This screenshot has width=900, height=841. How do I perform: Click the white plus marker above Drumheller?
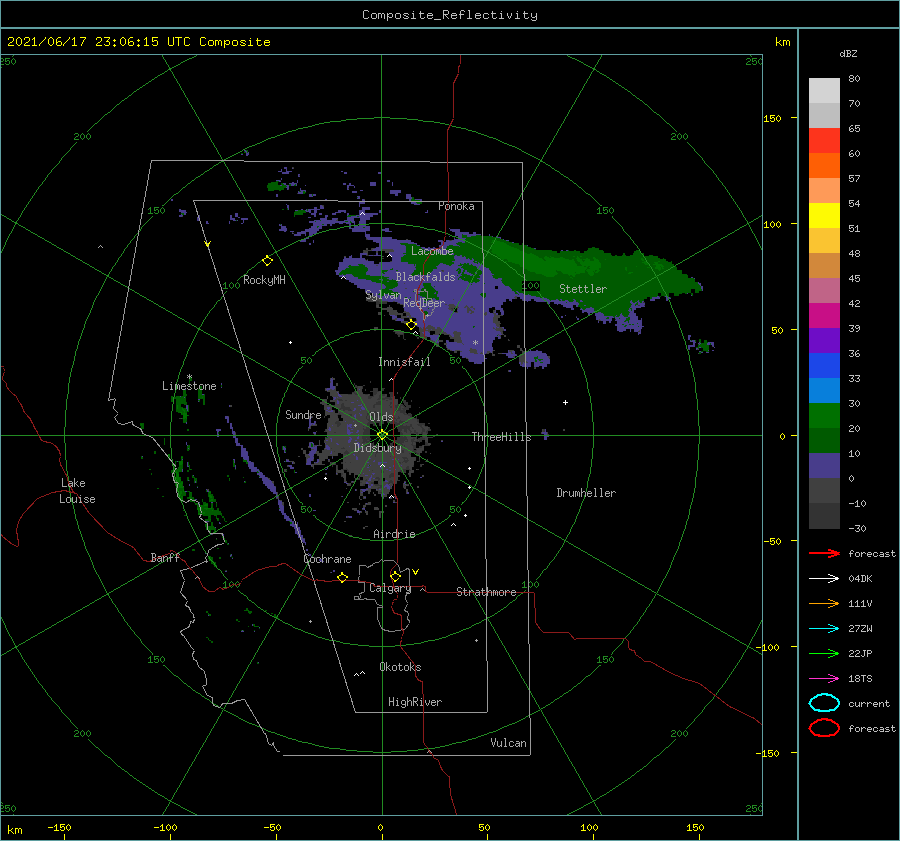tap(565, 402)
